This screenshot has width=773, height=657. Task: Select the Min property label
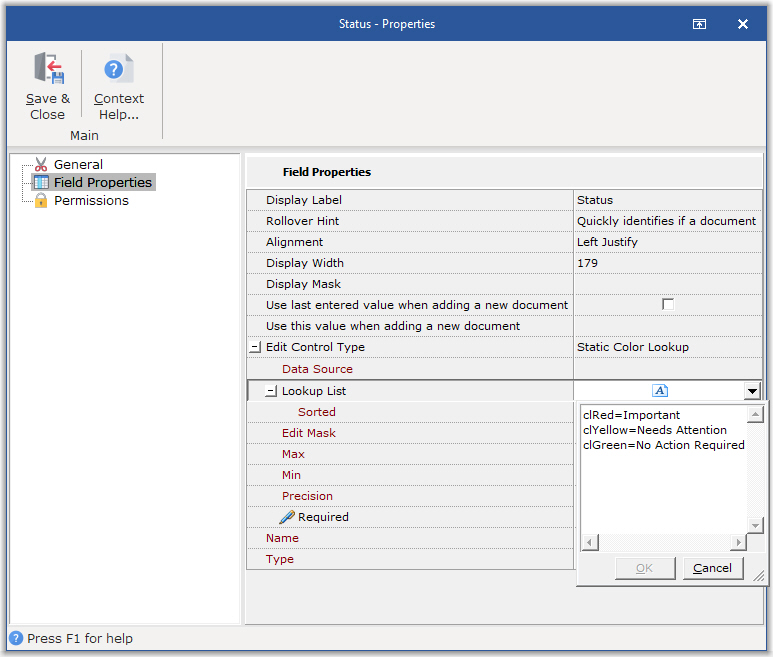pyautogui.click(x=291, y=475)
